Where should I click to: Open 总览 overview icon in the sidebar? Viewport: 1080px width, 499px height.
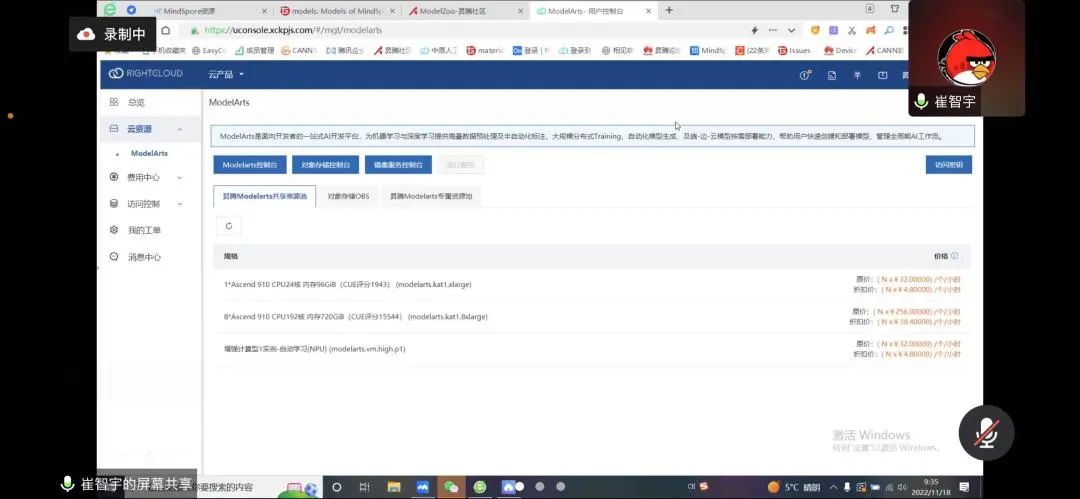pyautogui.click(x=115, y=102)
